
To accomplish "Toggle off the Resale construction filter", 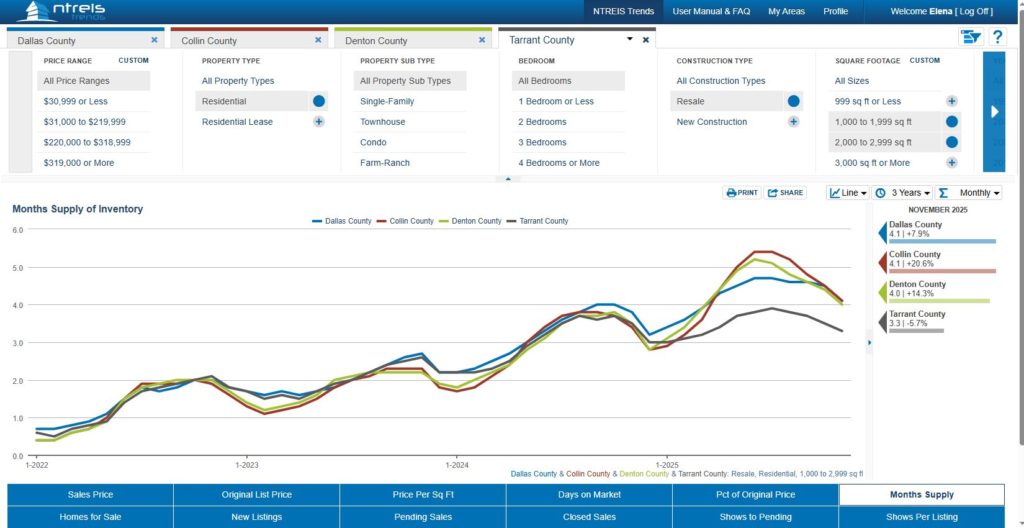I will pos(793,101).
